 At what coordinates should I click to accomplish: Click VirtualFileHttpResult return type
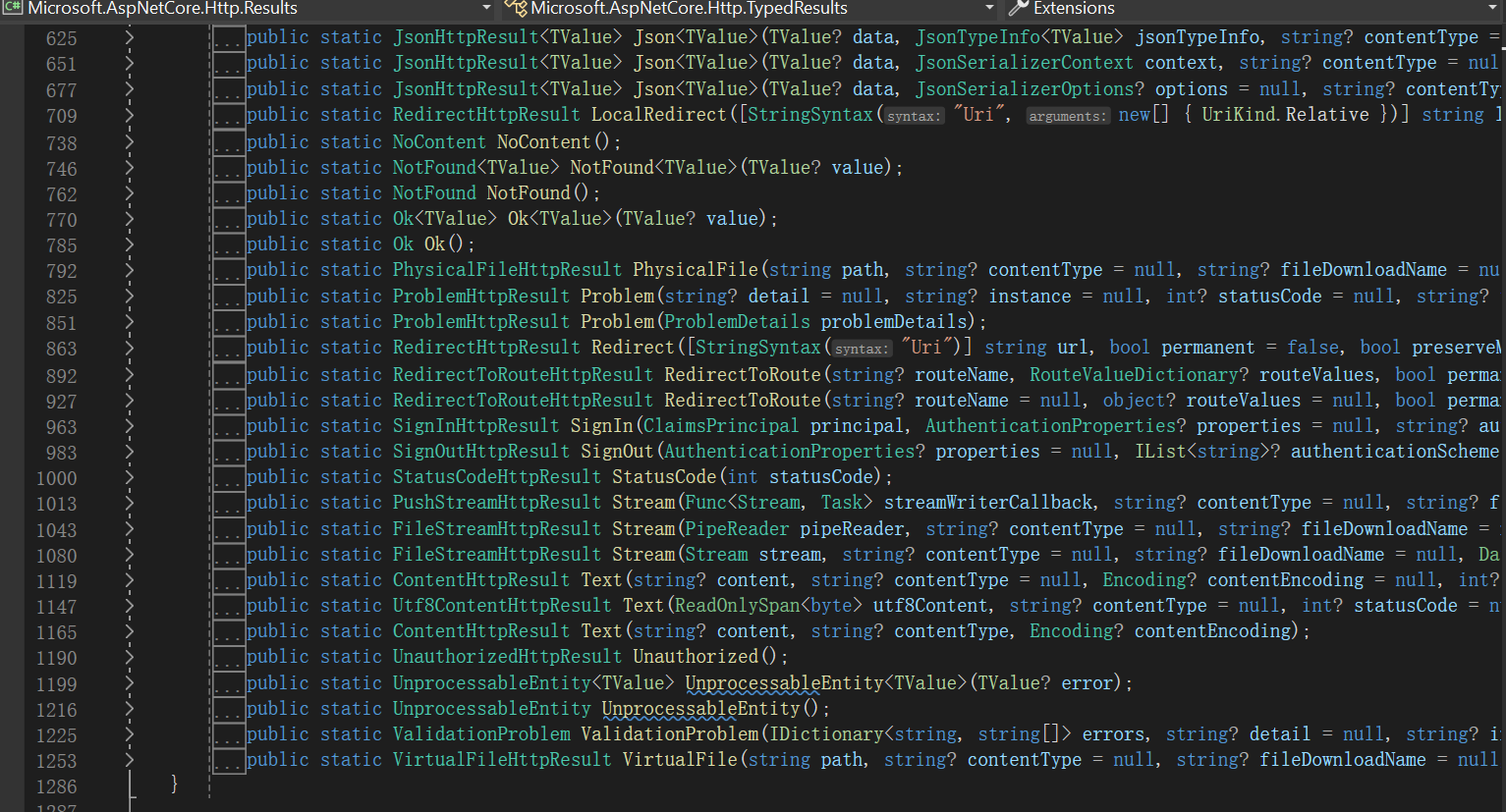pyautogui.click(x=502, y=760)
